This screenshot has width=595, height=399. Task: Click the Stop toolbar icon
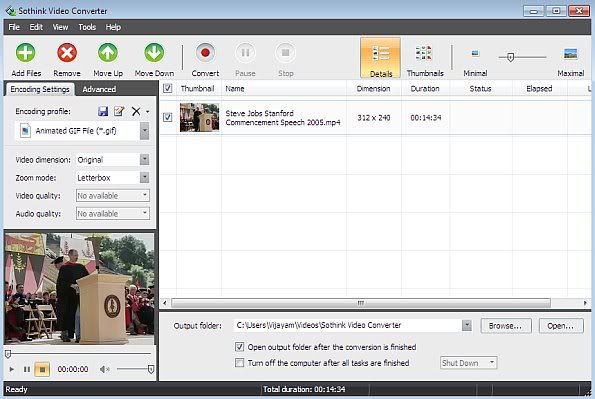point(285,53)
